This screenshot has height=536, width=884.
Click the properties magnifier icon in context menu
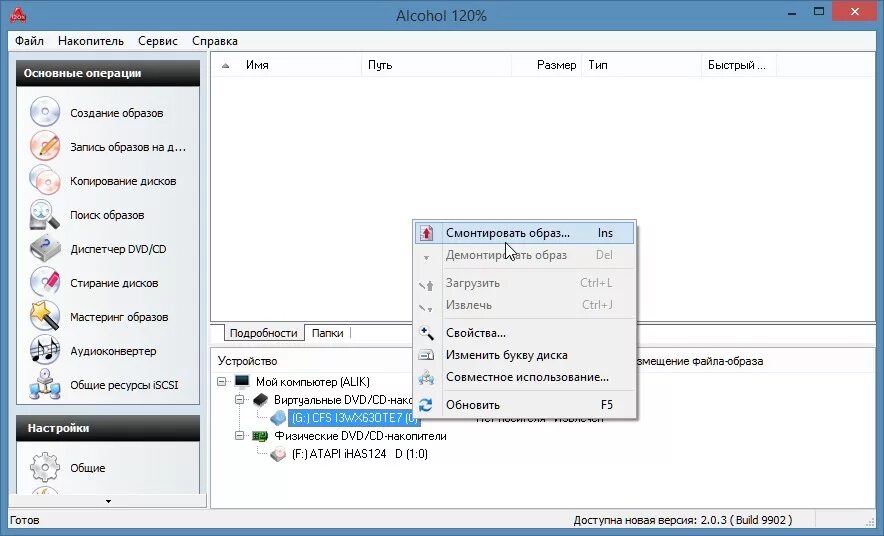click(x=427, y=333)
